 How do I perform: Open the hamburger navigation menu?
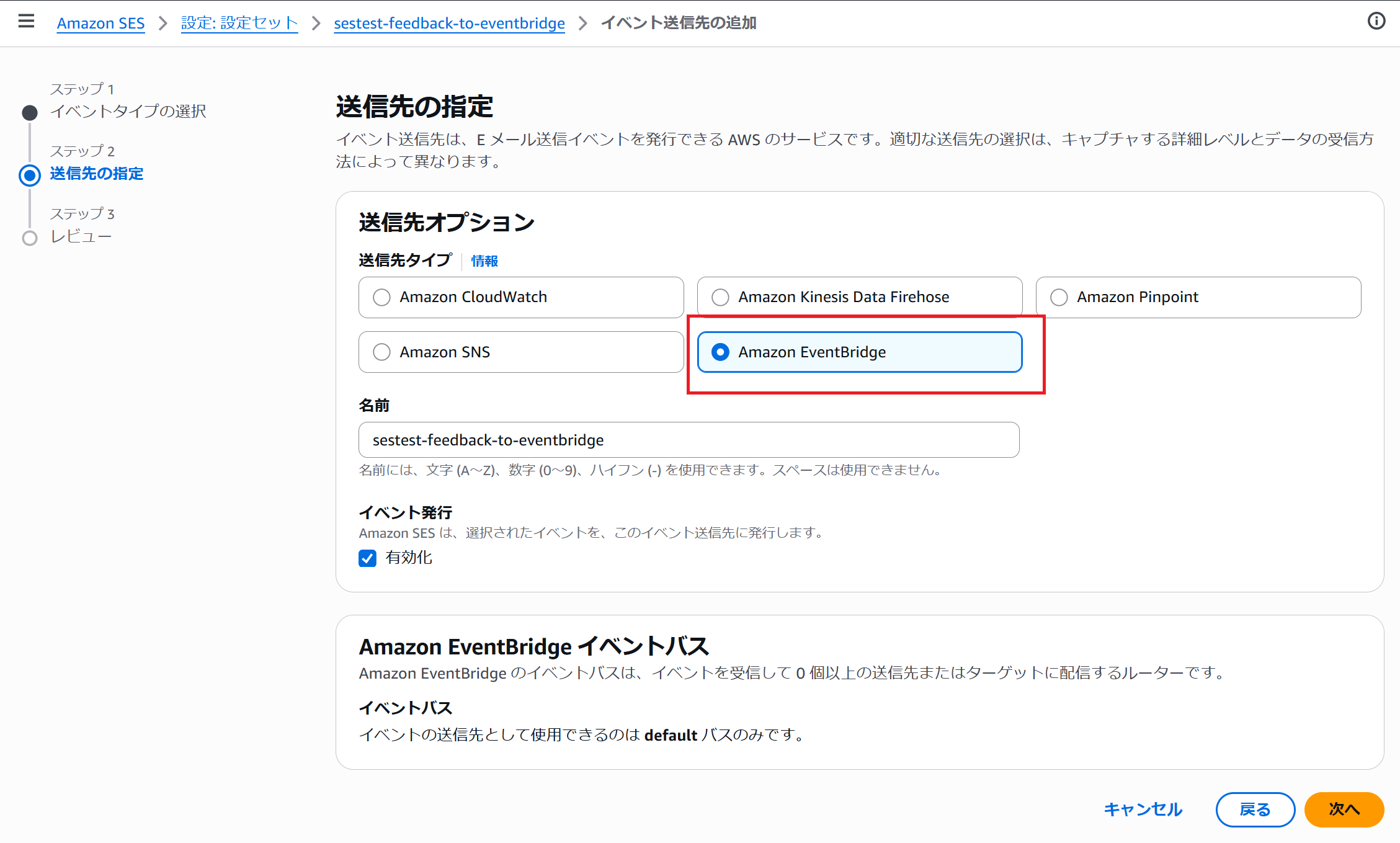coord(26,22)
